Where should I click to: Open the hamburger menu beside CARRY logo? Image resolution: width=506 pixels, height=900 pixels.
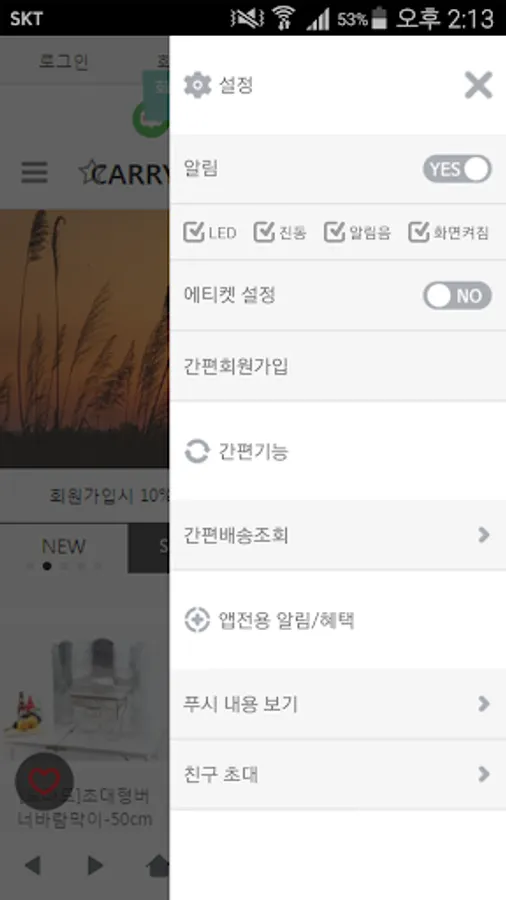[x=34, y=172]
